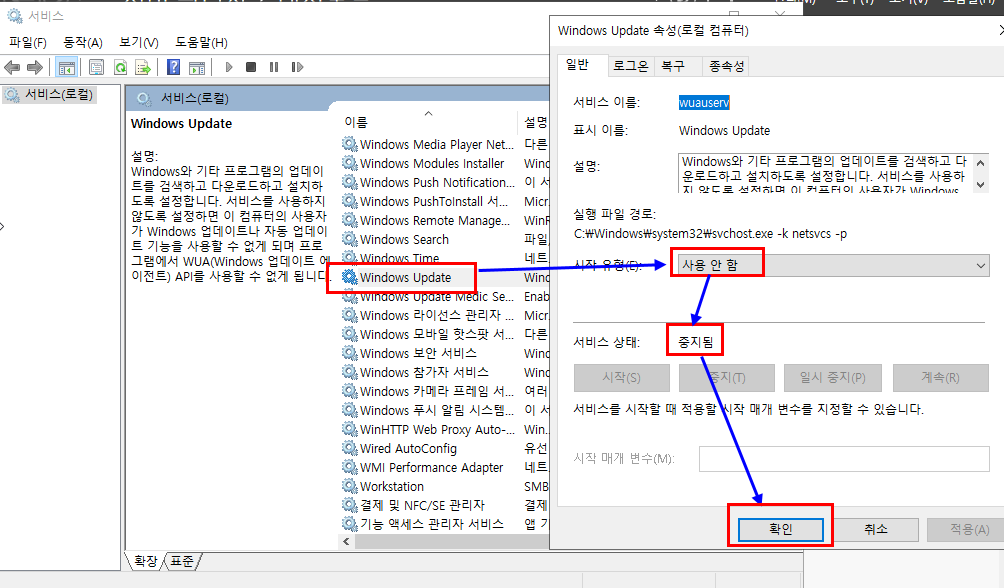Click the 계속(R) button
The width and height of the screenshot is (1004, 588).
pos(941,378)
